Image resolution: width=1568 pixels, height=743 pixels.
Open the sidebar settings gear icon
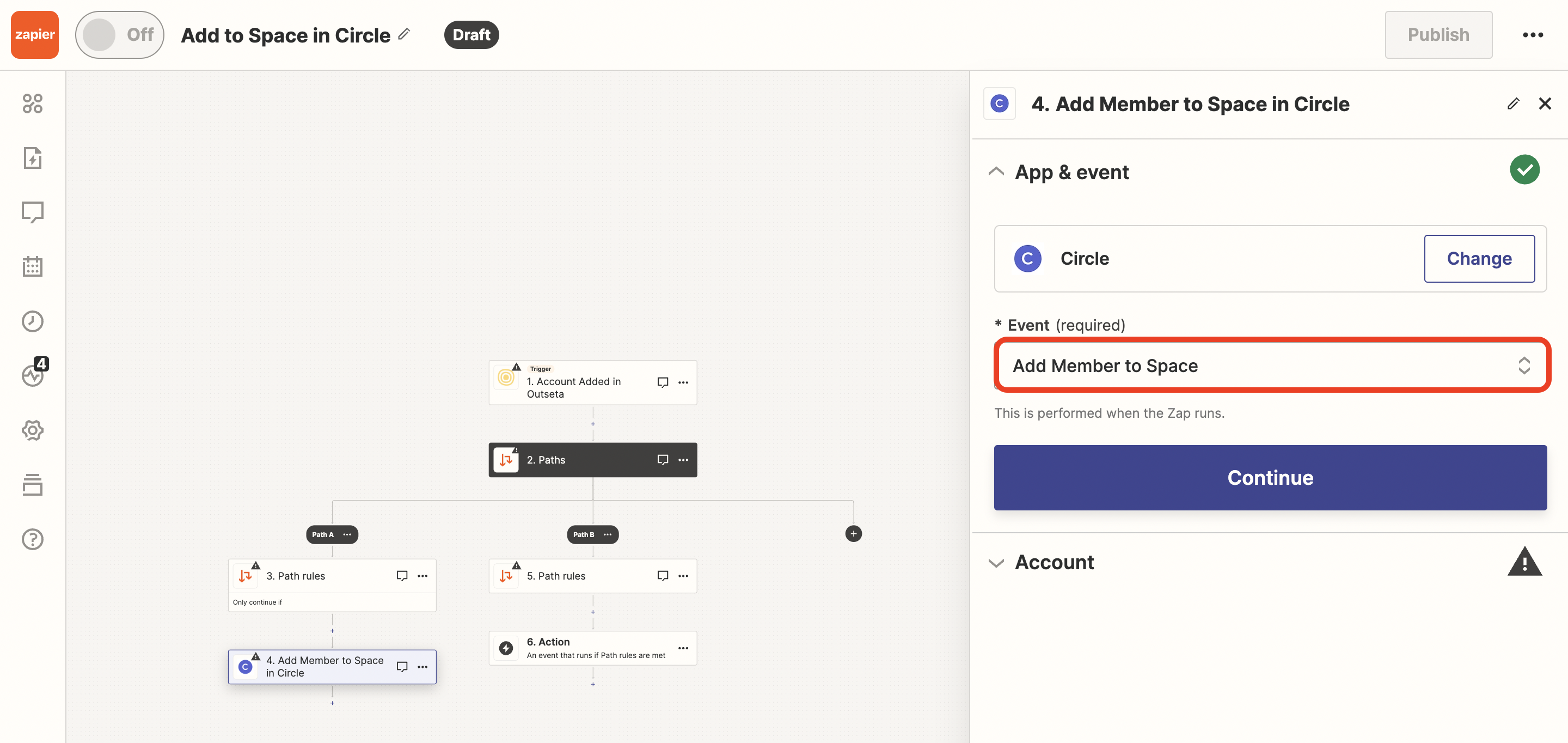click(x=32, y=430)
